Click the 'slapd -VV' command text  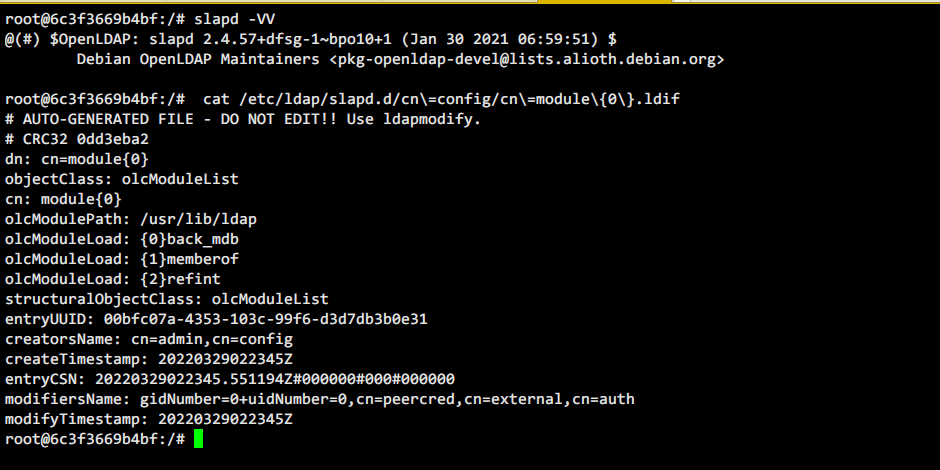click(234, 19)
